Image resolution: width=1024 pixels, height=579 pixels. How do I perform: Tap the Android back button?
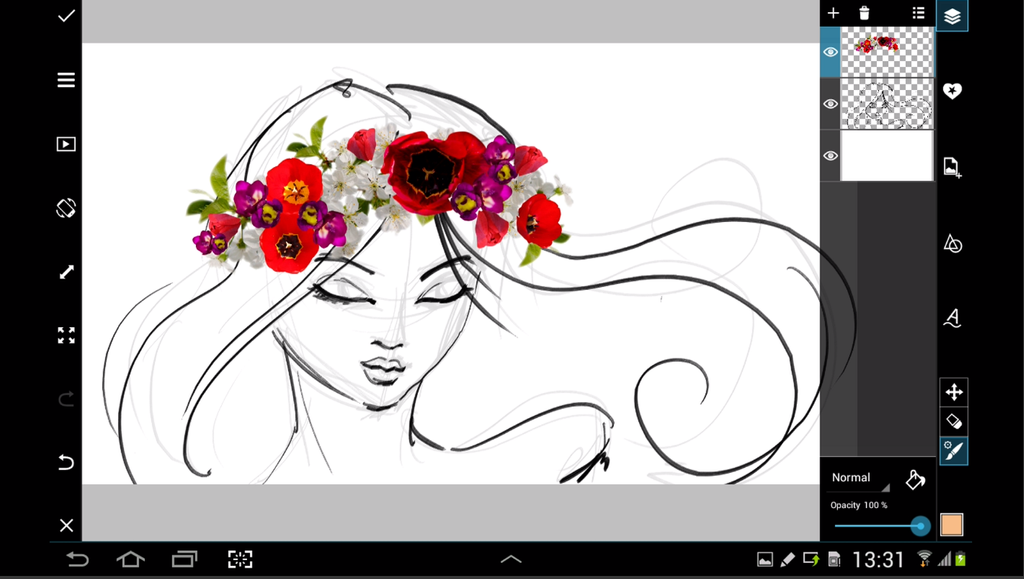[78, 559]
